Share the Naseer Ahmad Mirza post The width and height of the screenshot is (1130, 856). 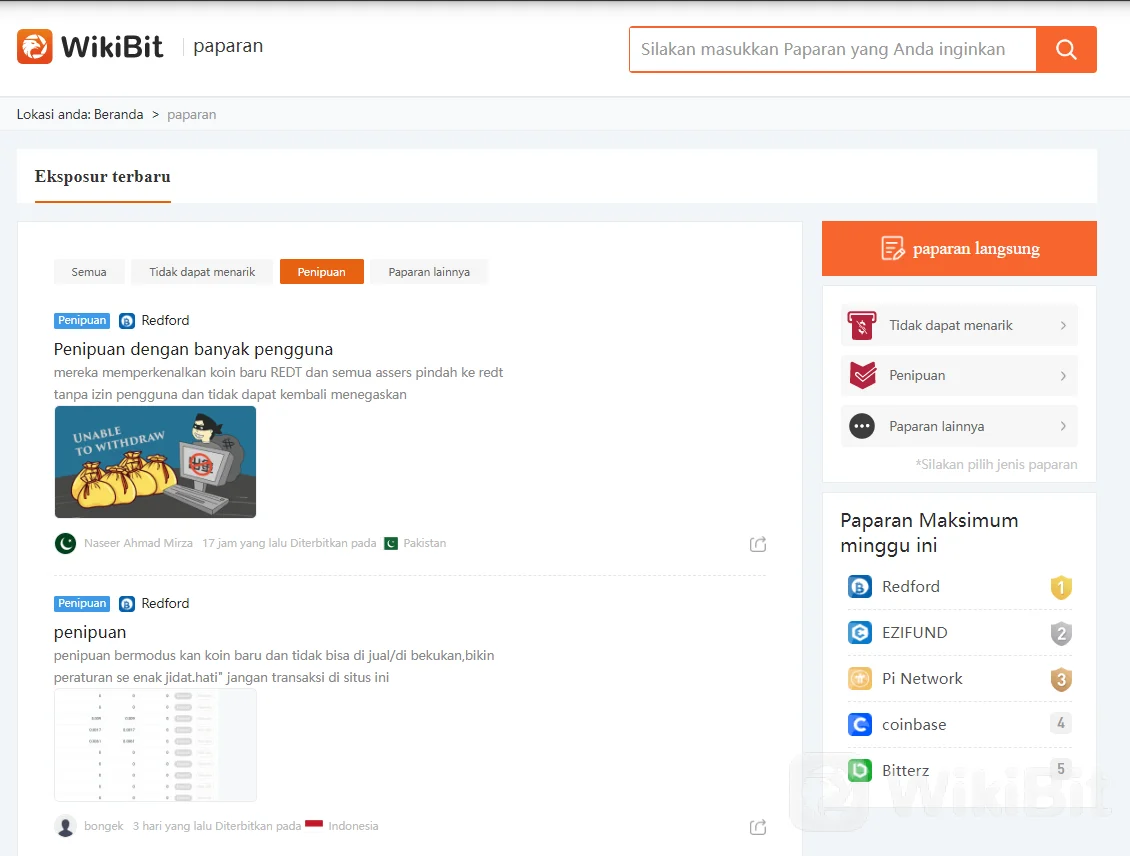tap(757, 544)
